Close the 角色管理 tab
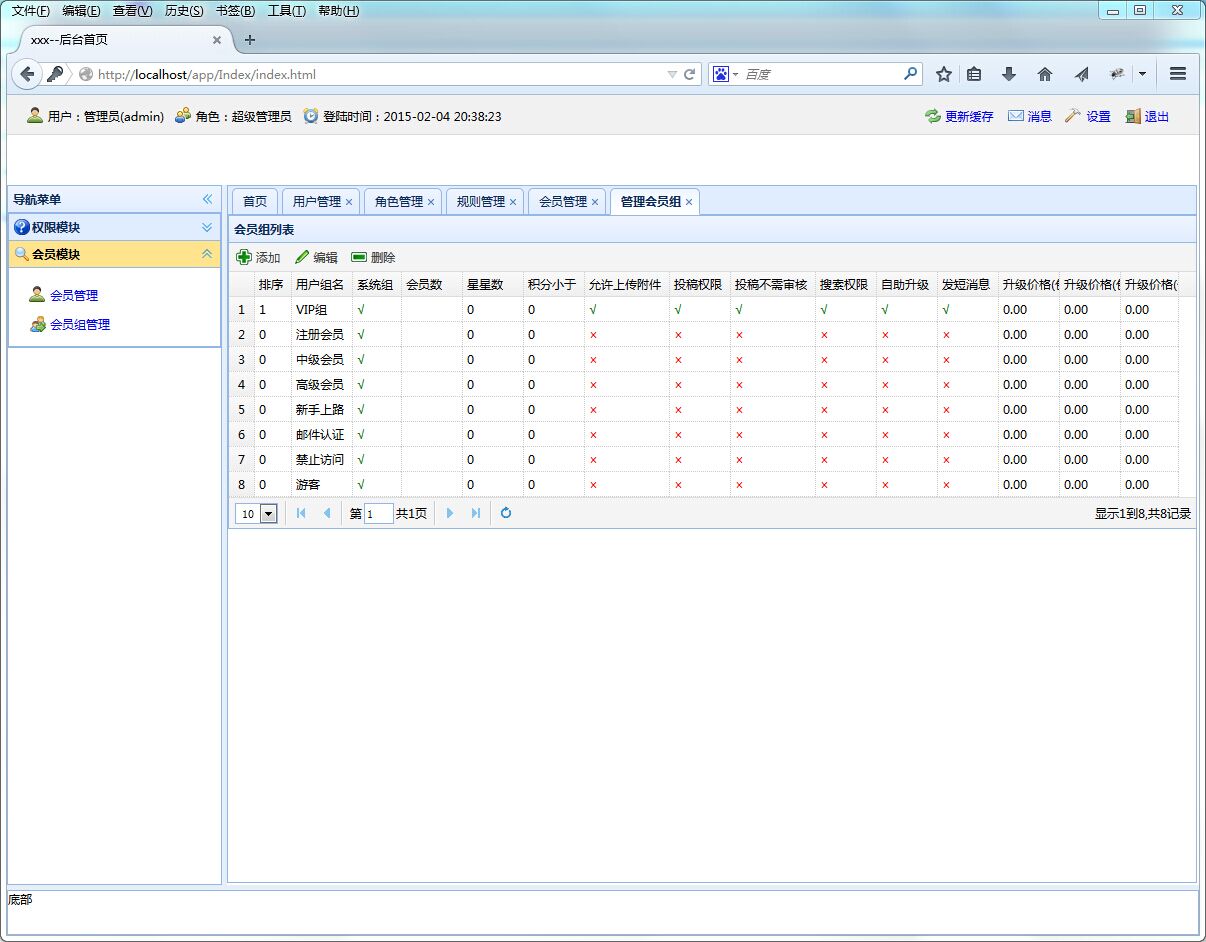Viewport: 1206px width, 942px height. click(431, 202)
